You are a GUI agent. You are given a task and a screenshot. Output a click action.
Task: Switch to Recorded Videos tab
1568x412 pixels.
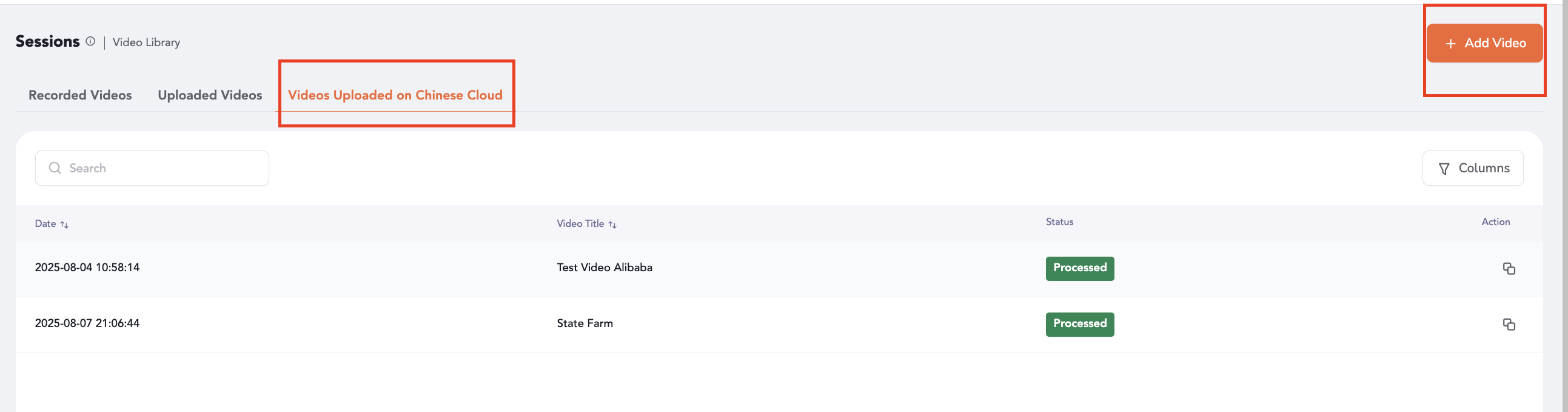[81, 95]
